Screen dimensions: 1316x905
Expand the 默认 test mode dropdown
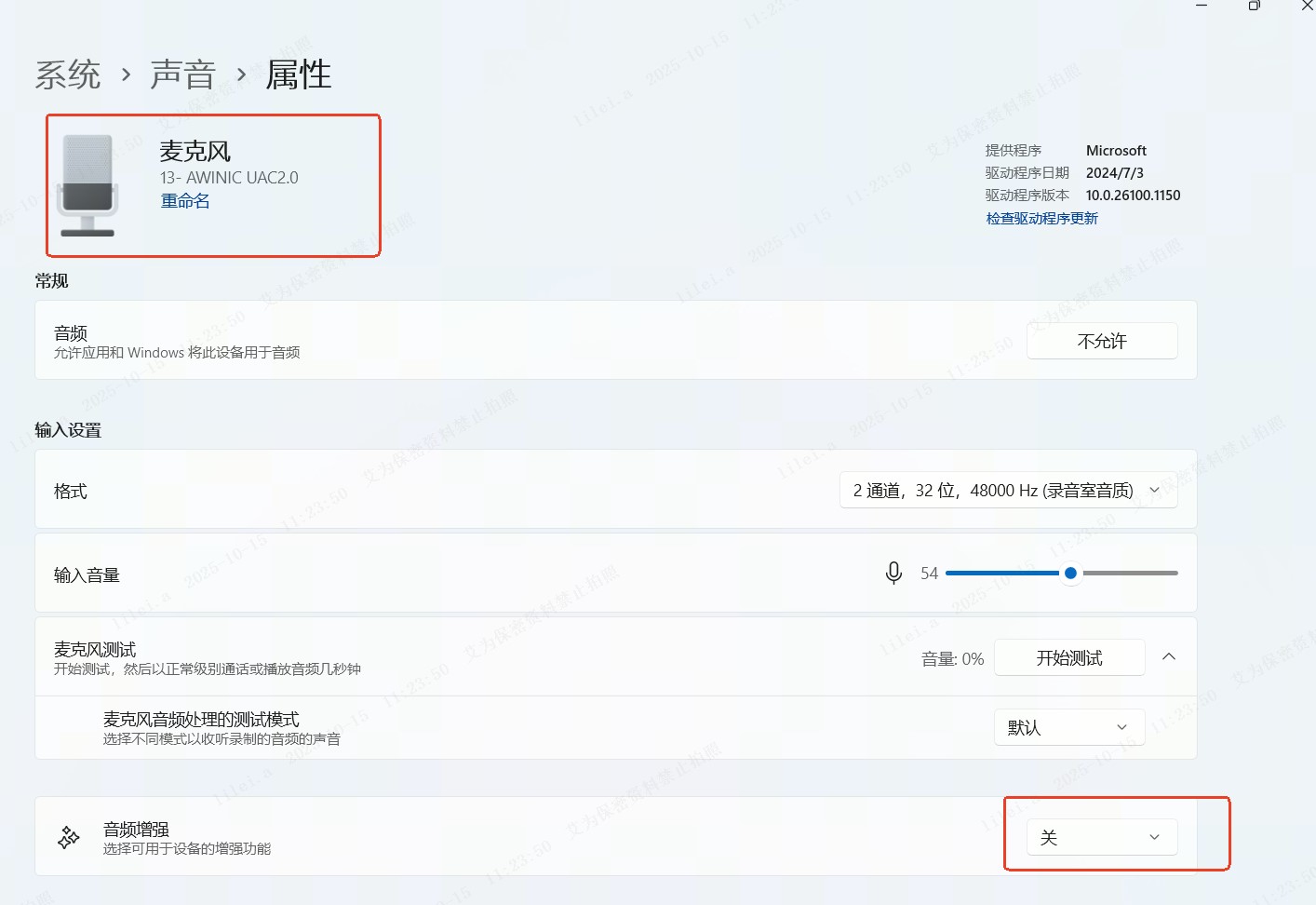click(1068, 727)
